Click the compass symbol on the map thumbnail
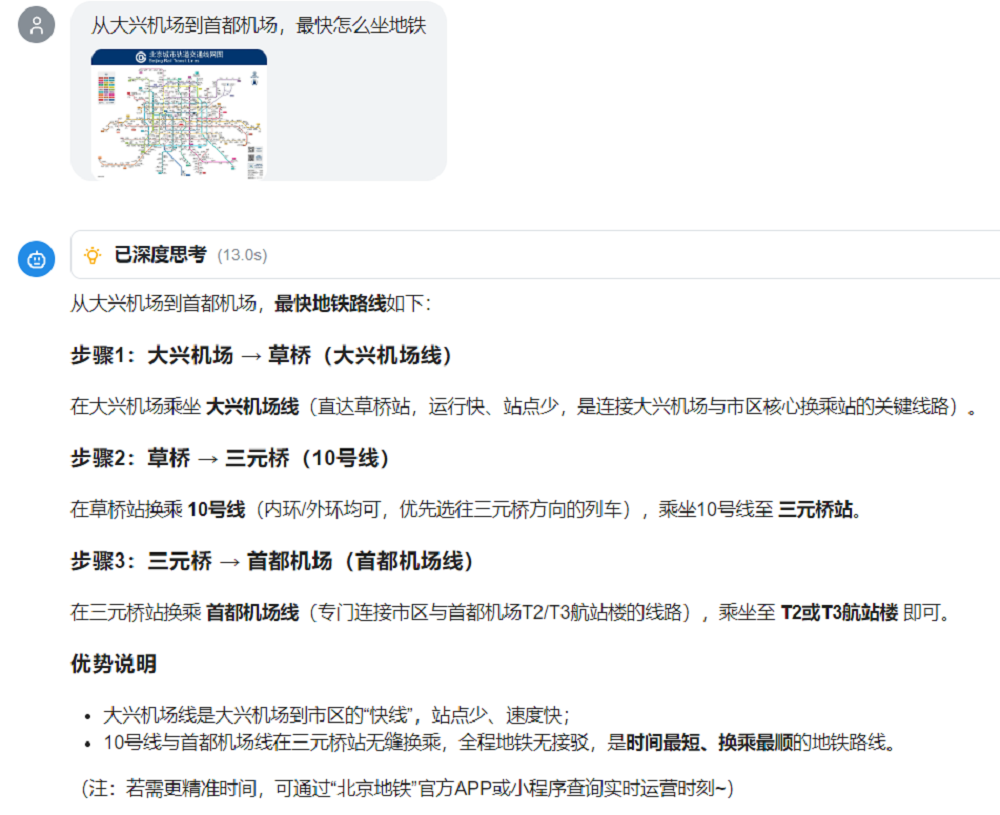Image resolution: width=1000 pixels, height=815 pixels. pyautogui.click(x=254, y=79)
